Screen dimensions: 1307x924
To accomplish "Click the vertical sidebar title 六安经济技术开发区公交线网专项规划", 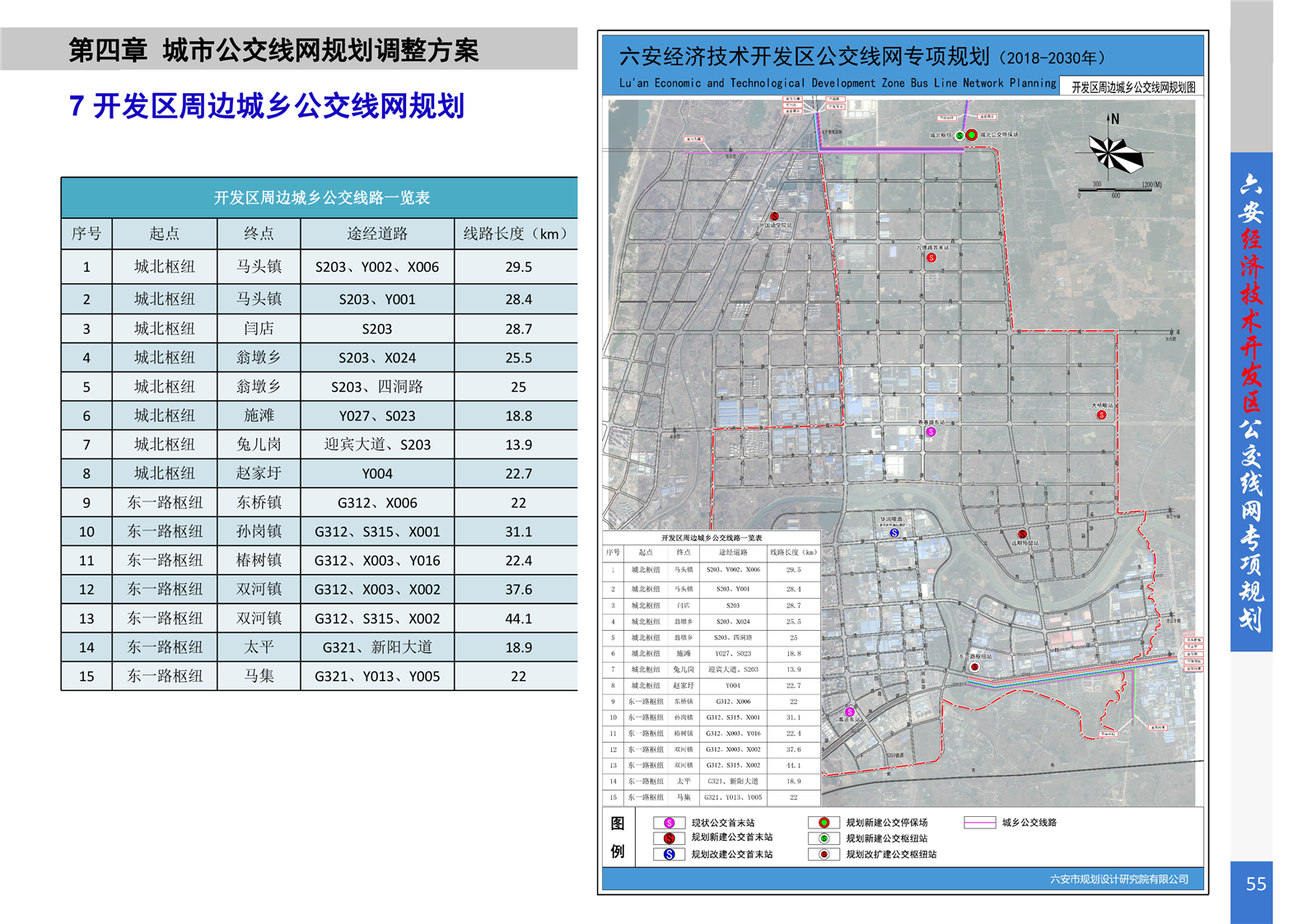I will [1251, 402].
